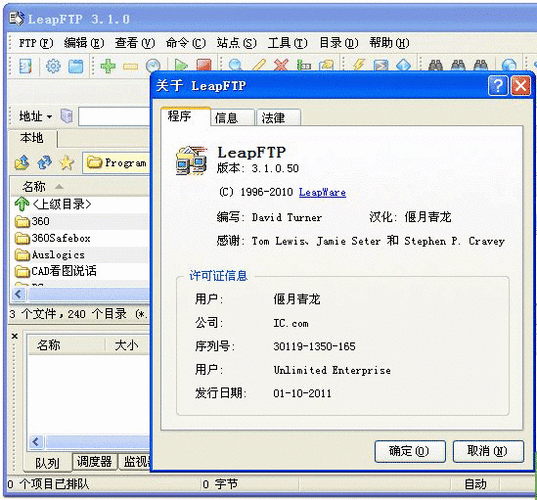The width and height of the screenshot is (537, 500).
Task: Click serial number 30119-1350-165
Action: pos(314,347)
